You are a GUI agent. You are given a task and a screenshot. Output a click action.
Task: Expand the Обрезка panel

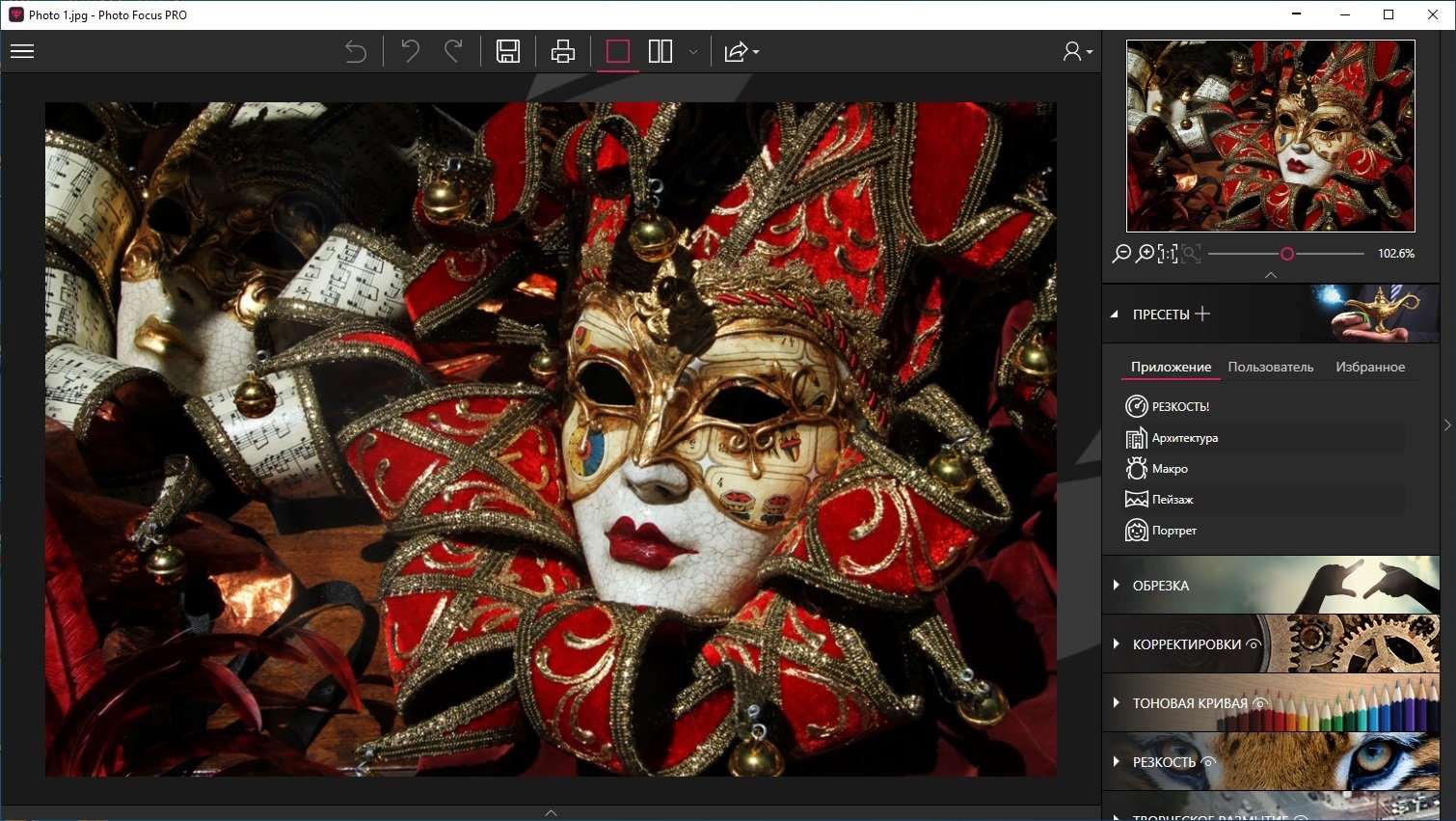[x=1160, y=586]
